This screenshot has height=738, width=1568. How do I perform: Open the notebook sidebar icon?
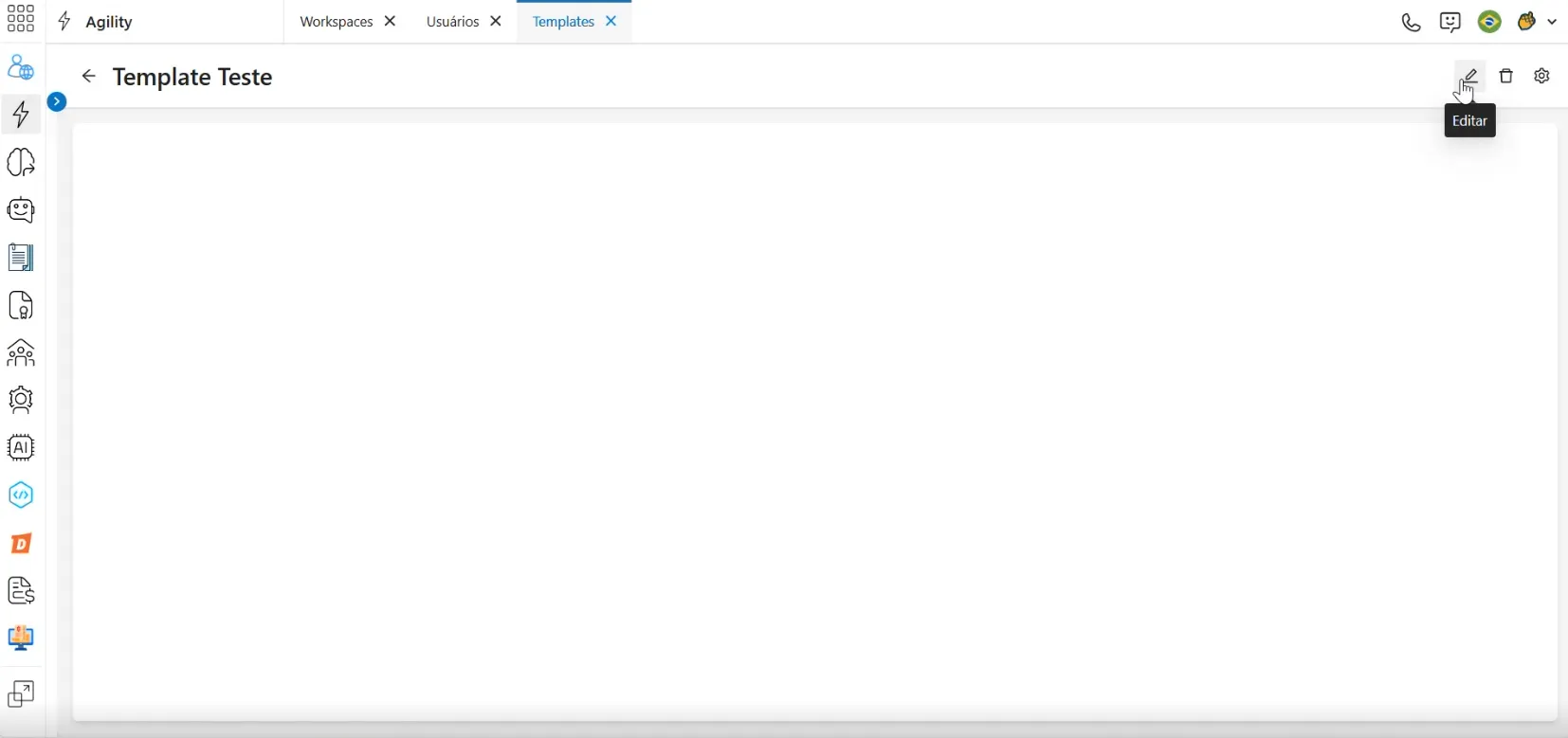[21, 257]
